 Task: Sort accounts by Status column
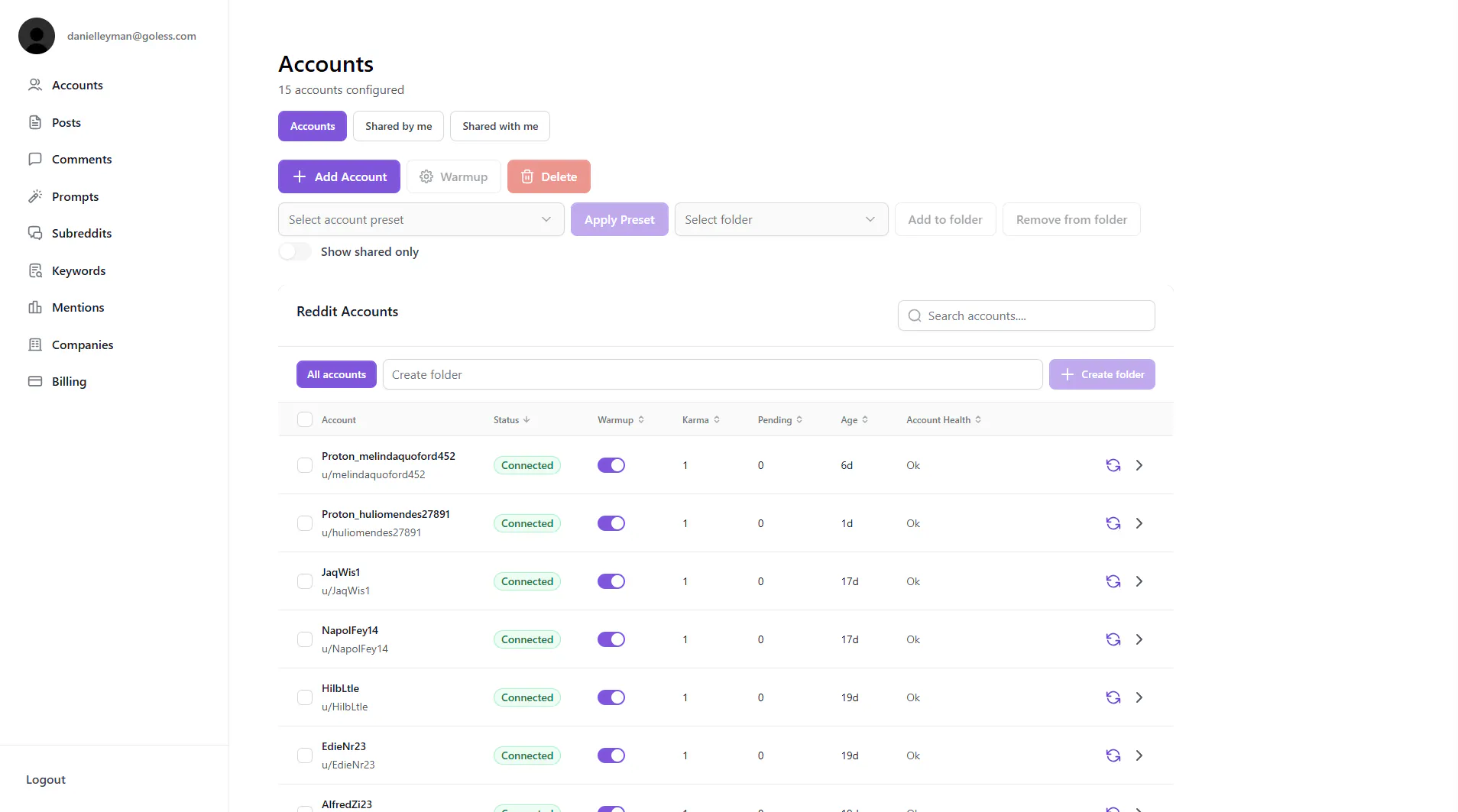pos(511,420)
